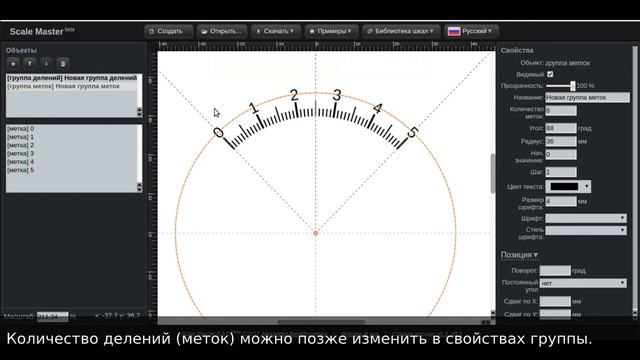
Task: Click the canvas horizontal scrollbar thumb
Action: [321, 322]
